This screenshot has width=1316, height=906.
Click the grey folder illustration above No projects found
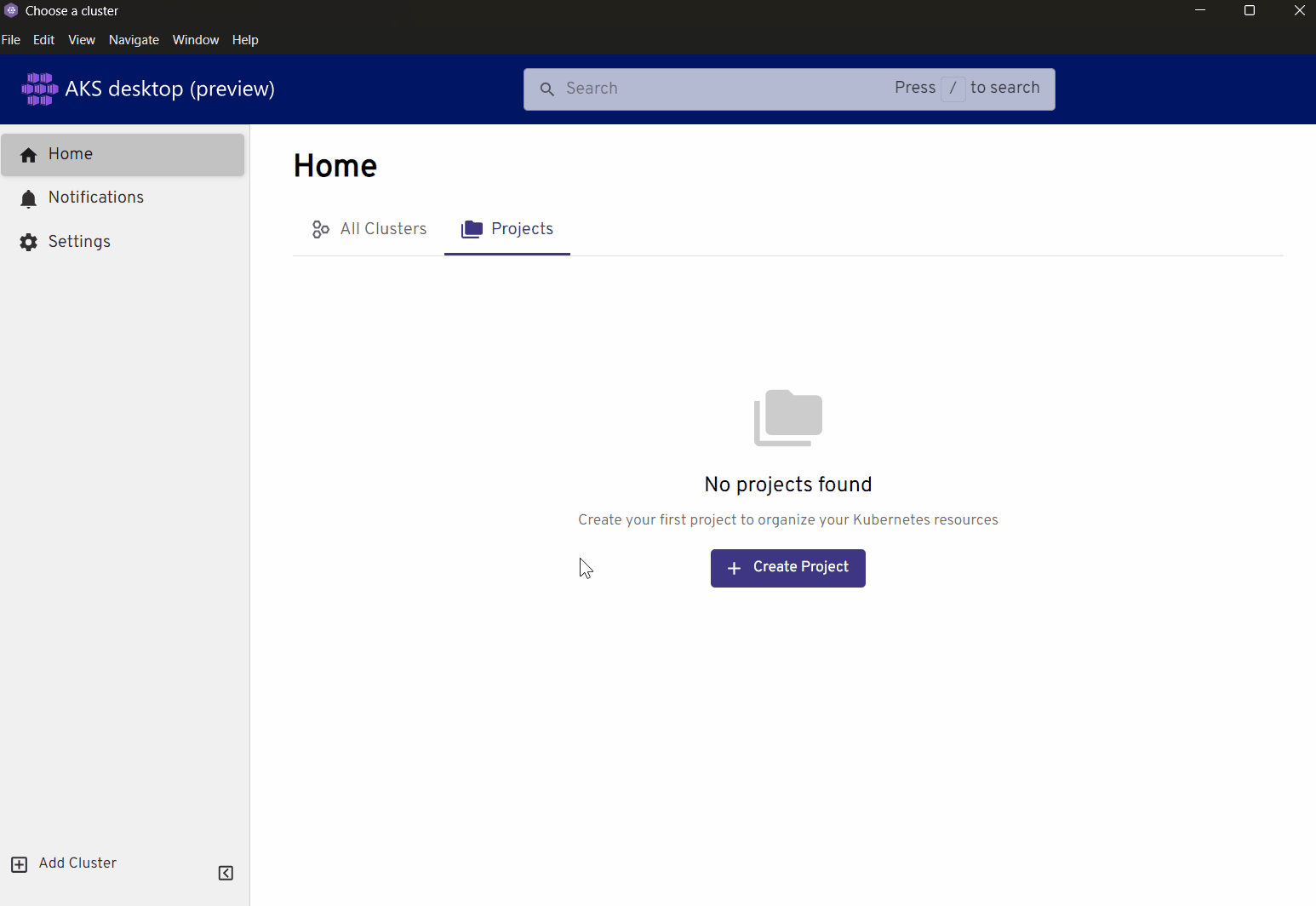coord(787,417)
